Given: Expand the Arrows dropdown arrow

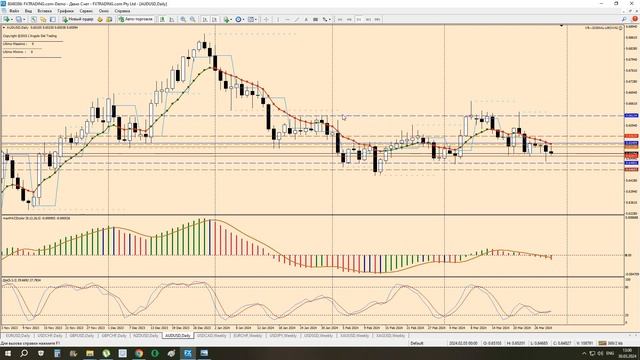Looking at the screenshot, I should tap(330, 19).
